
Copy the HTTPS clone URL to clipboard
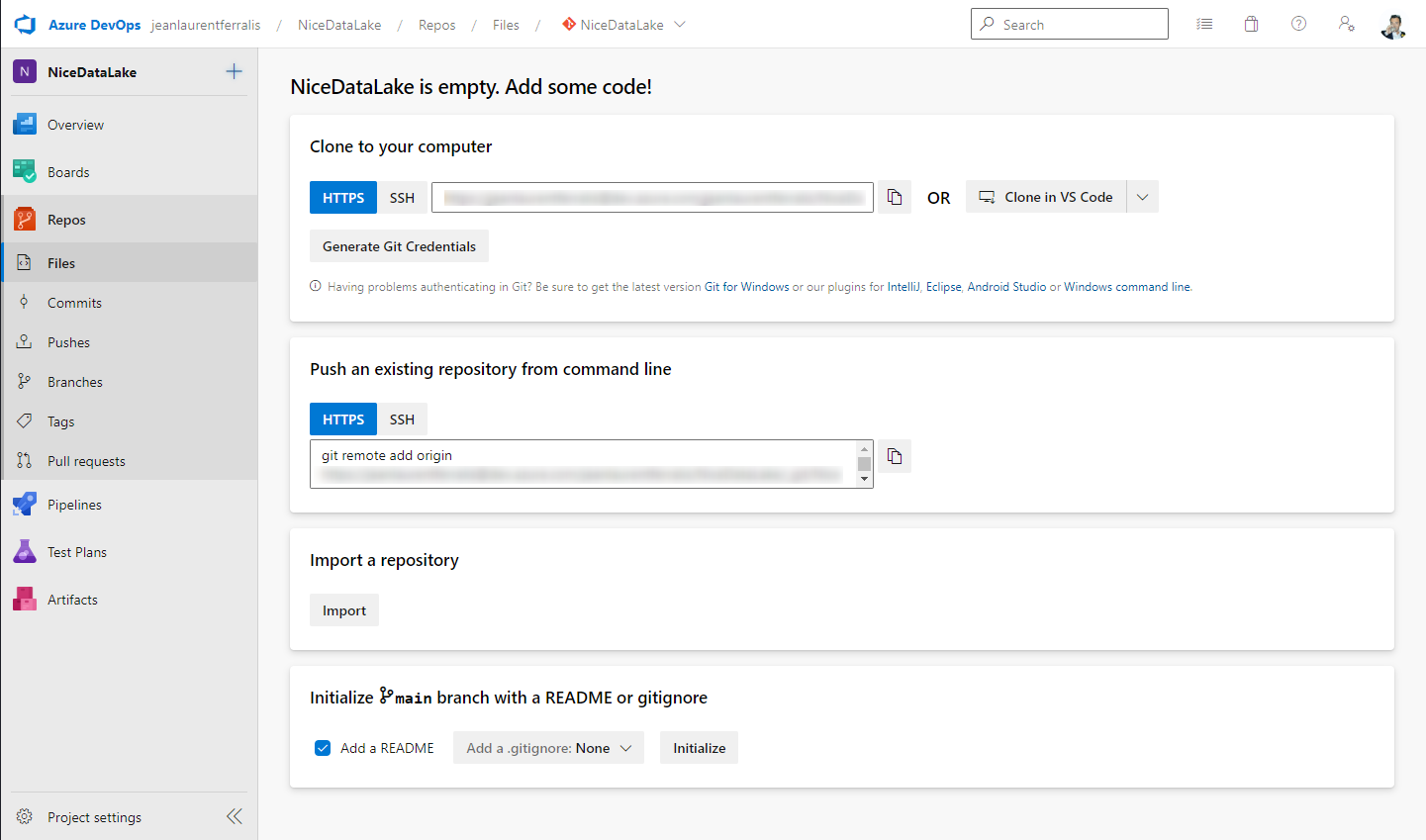tap(895, 197)
